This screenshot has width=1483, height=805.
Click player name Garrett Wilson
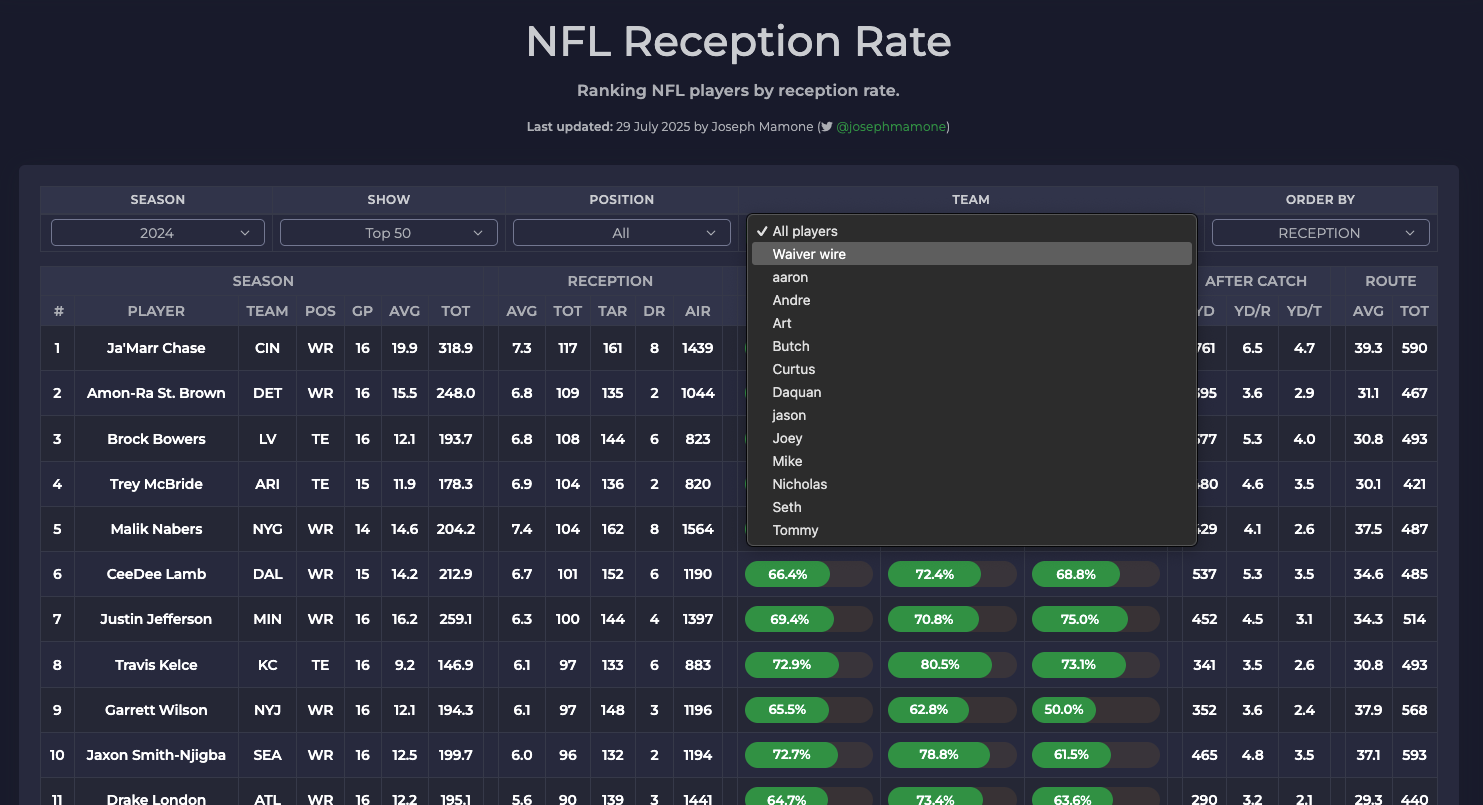coord(156,710)
